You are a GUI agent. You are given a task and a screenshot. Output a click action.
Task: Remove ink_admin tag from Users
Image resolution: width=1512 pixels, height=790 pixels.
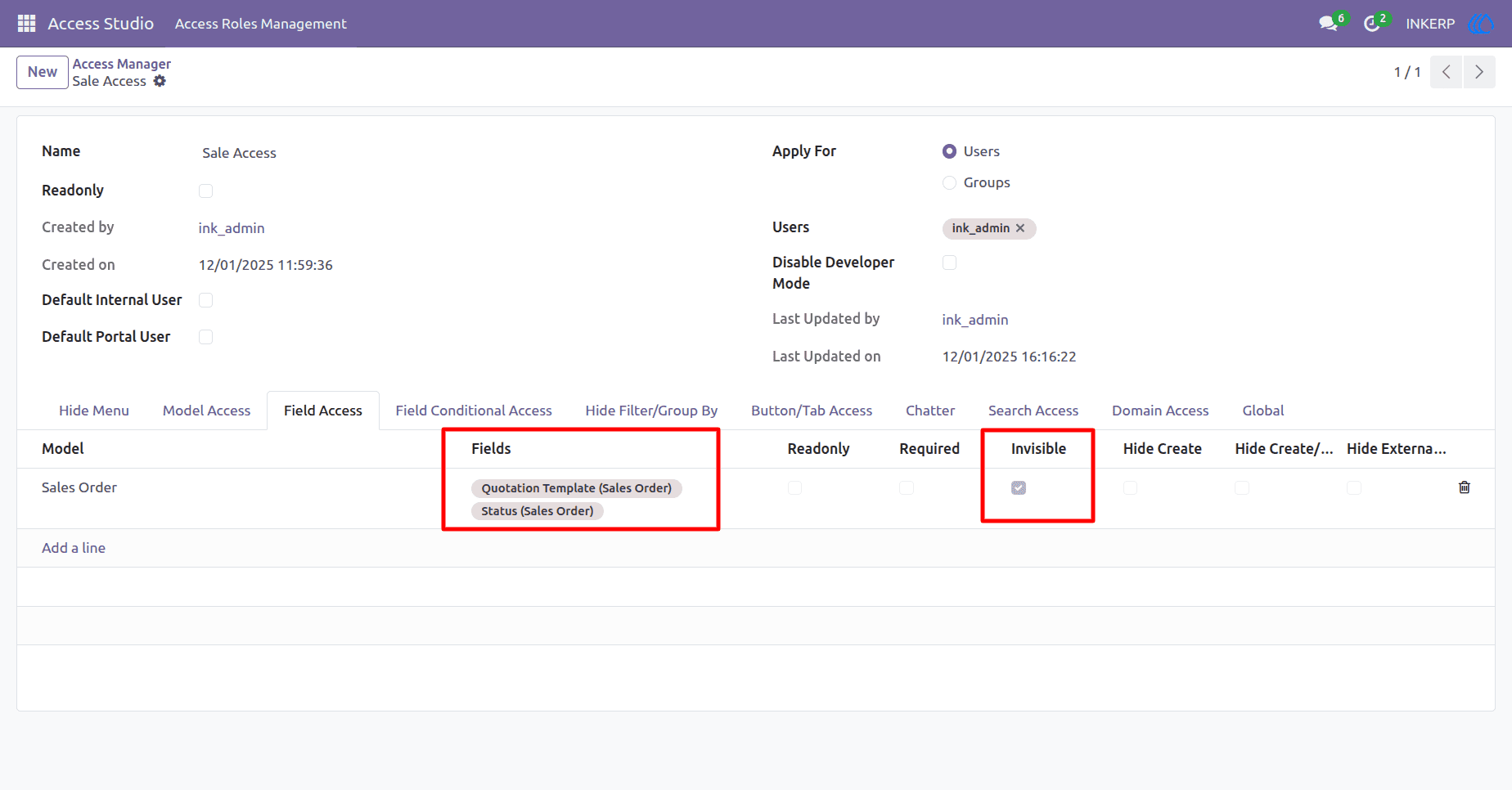(1020, 228)
